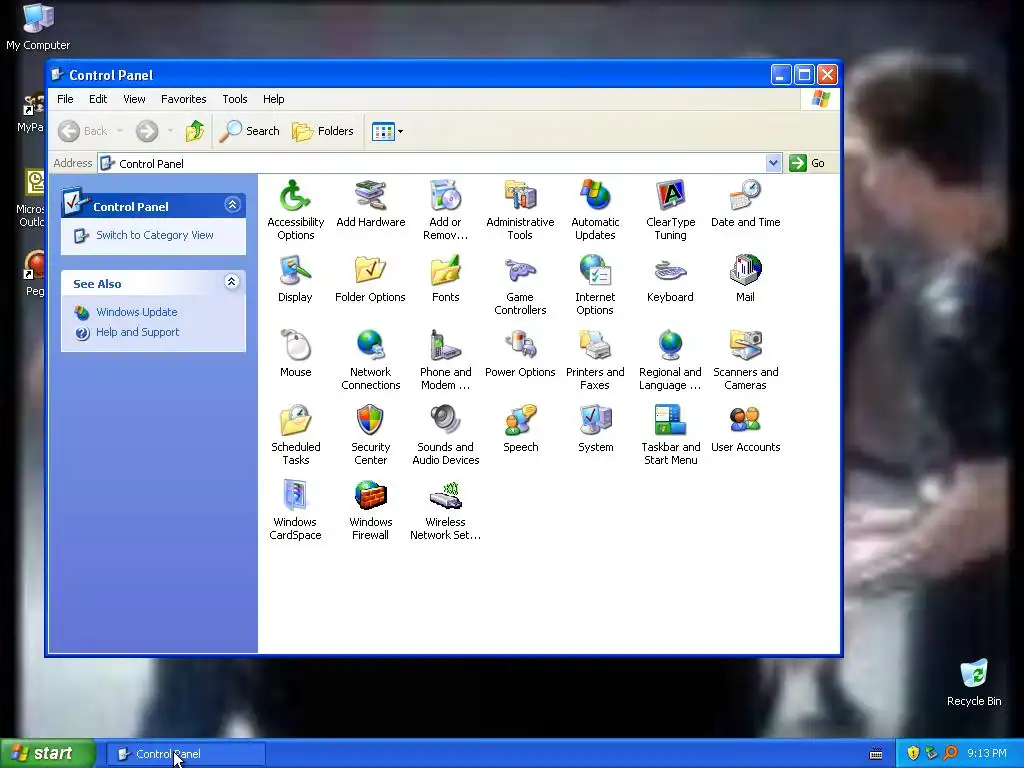Screen dimensions: 1024x768
Task: Open the Windows Update link
Action: (136, 312)
